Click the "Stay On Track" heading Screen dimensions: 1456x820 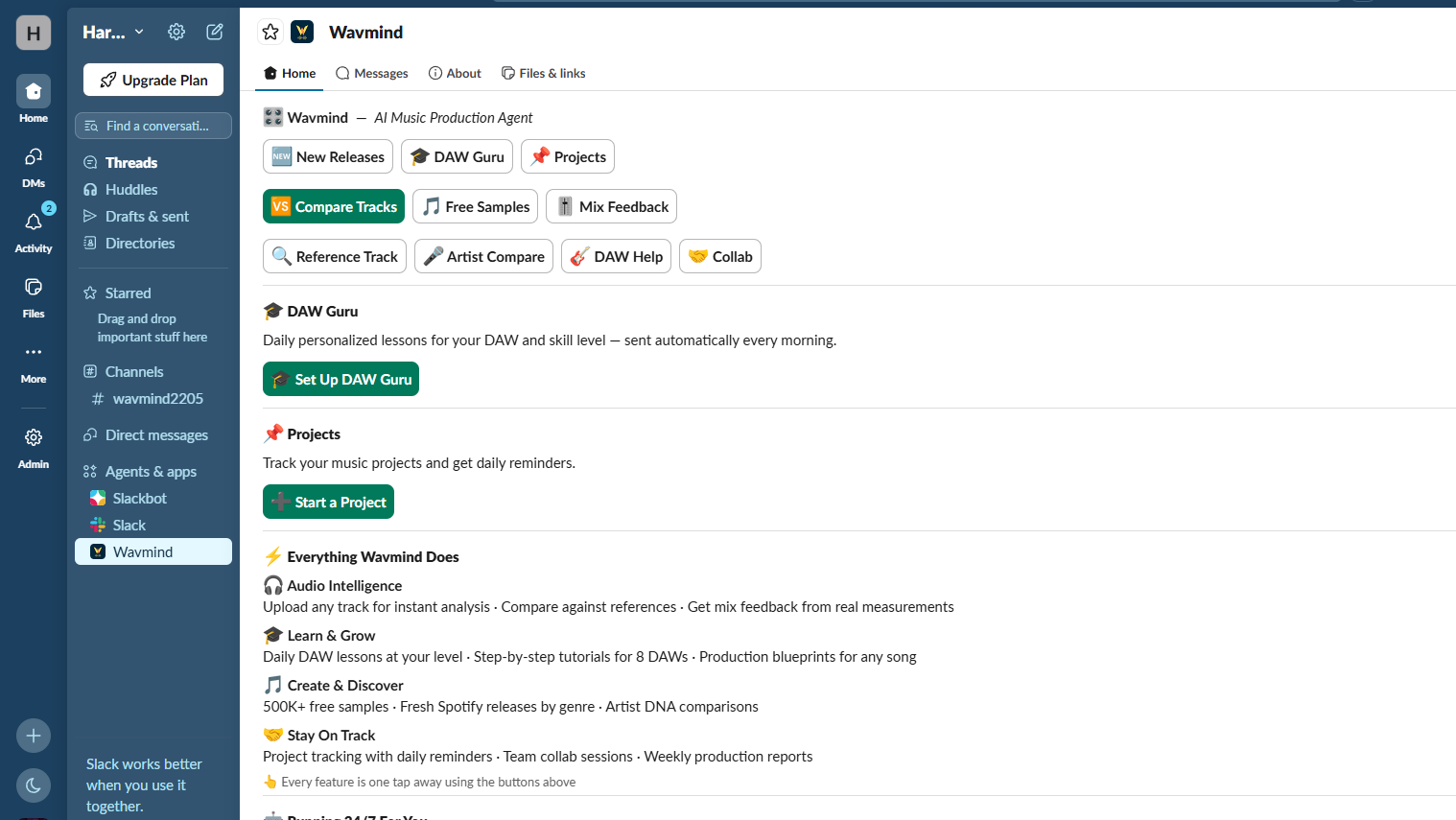[331, 735]
